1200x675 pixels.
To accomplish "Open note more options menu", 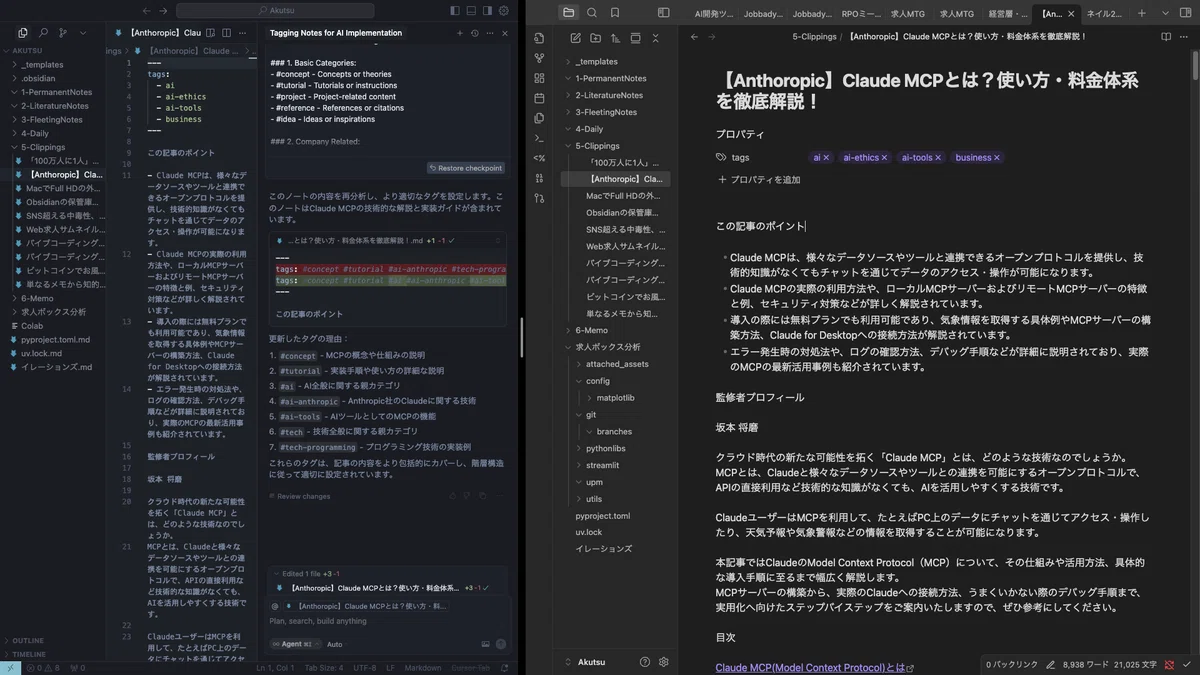I will pyautogui.click(x=1186, y=37).
